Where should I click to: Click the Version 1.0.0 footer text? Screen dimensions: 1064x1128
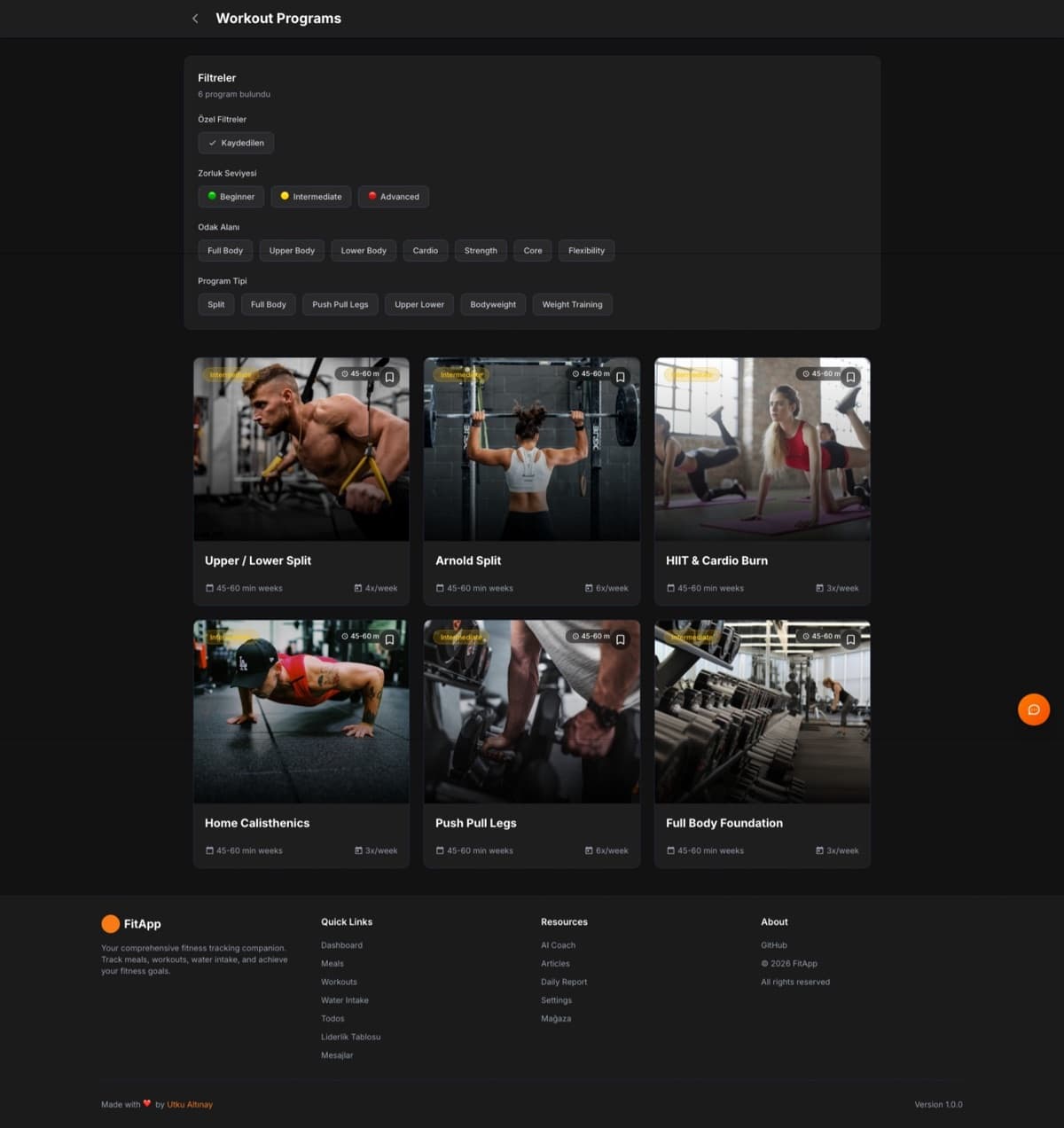click(938, 1105)
